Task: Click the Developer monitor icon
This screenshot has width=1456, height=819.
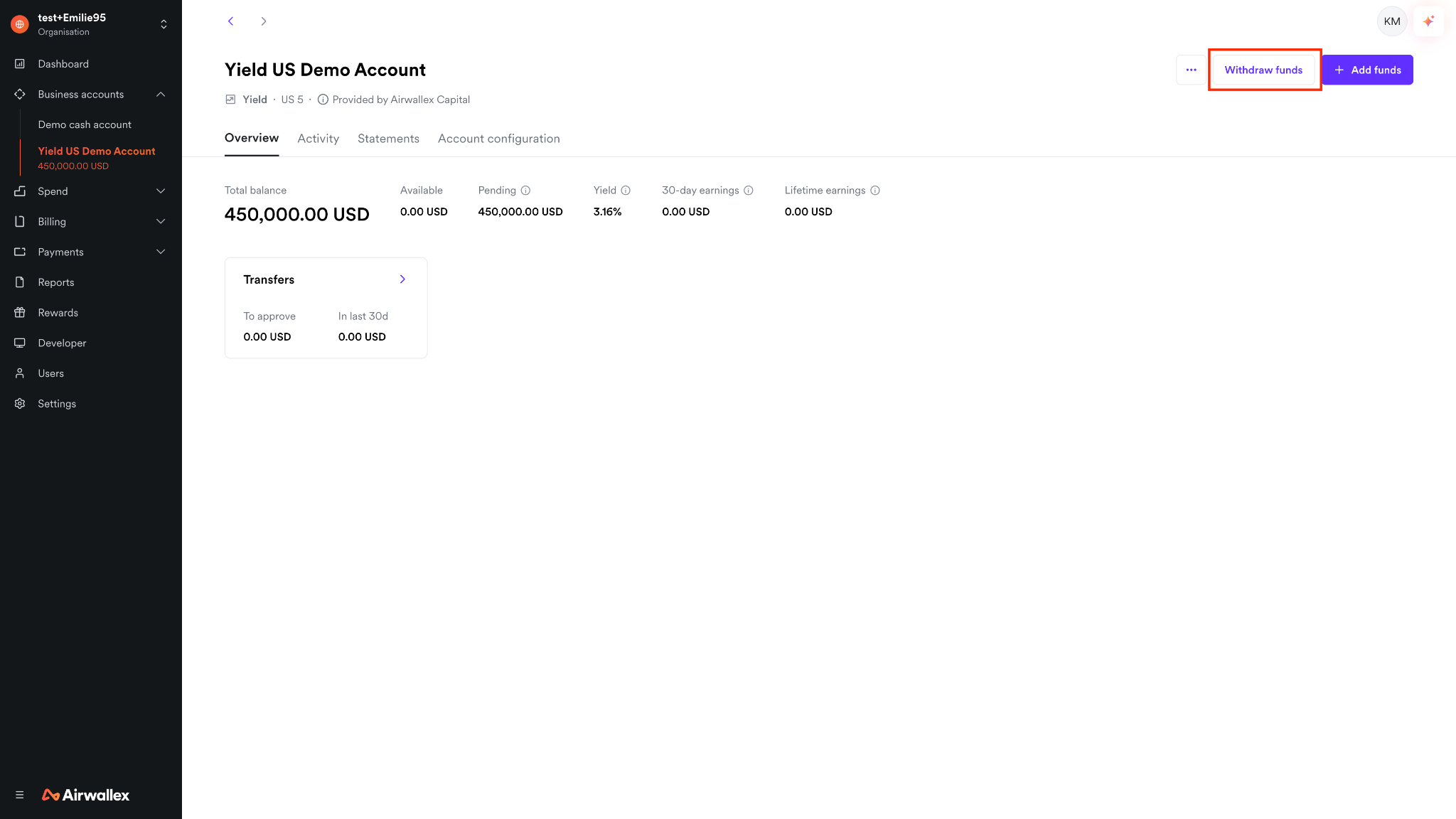Action: [x=20, y=343]
